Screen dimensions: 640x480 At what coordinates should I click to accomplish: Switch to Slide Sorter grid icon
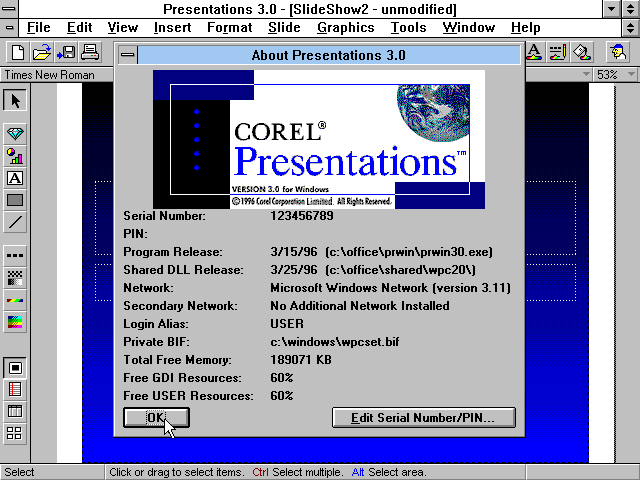tap(15, 433)
